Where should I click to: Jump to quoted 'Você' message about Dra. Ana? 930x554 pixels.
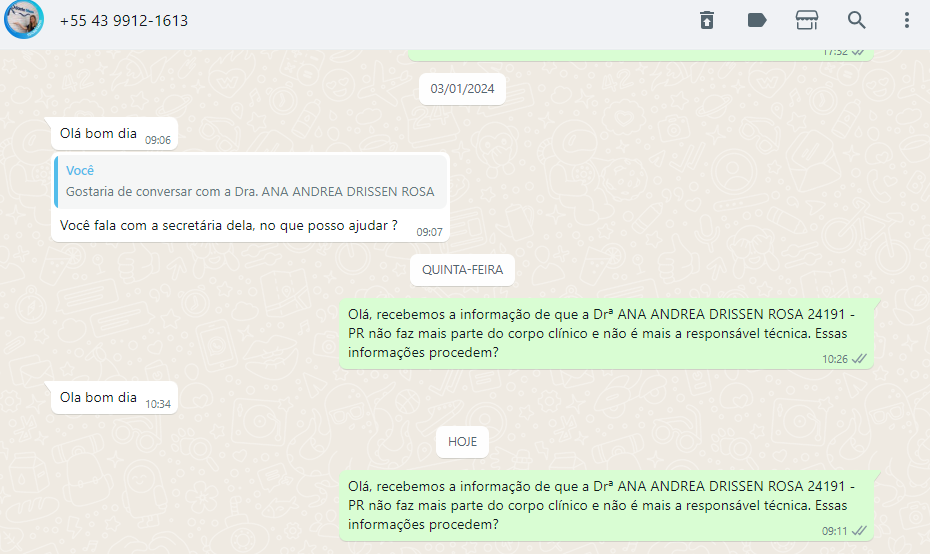coord(250,181)
